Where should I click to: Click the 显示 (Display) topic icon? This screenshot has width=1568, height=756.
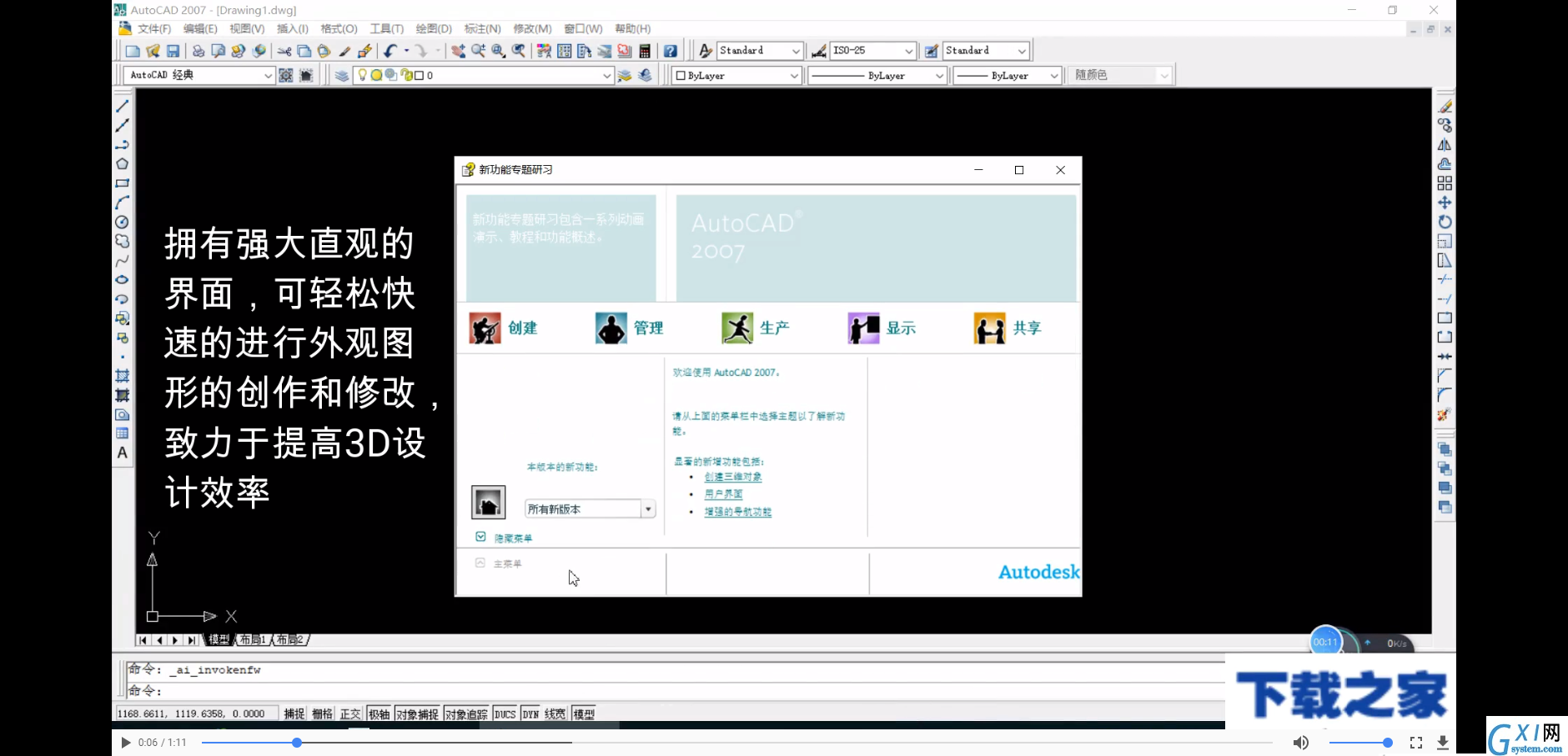point(863,328)
